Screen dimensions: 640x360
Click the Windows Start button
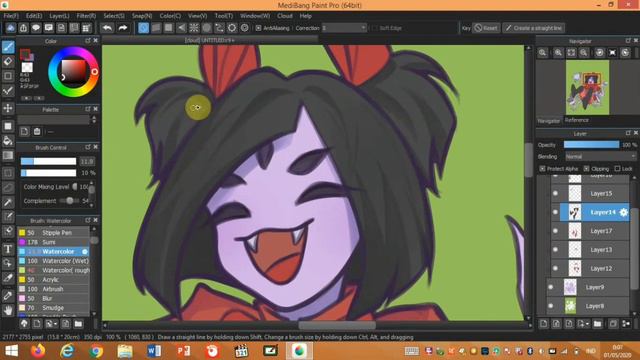[11, 351]
